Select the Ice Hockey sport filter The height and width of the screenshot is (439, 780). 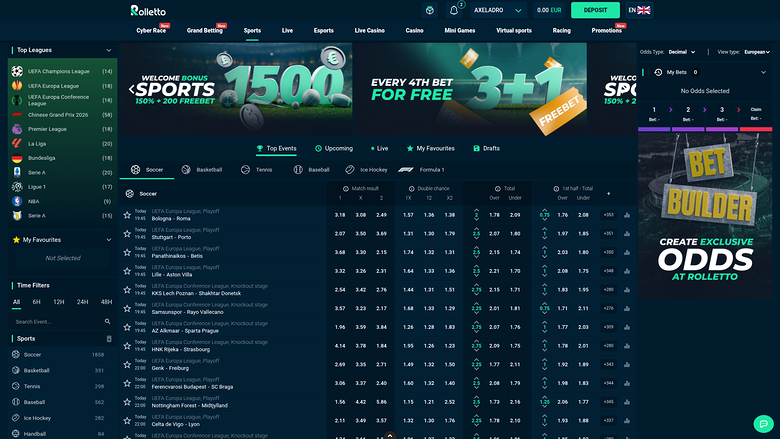pos(366,170)
